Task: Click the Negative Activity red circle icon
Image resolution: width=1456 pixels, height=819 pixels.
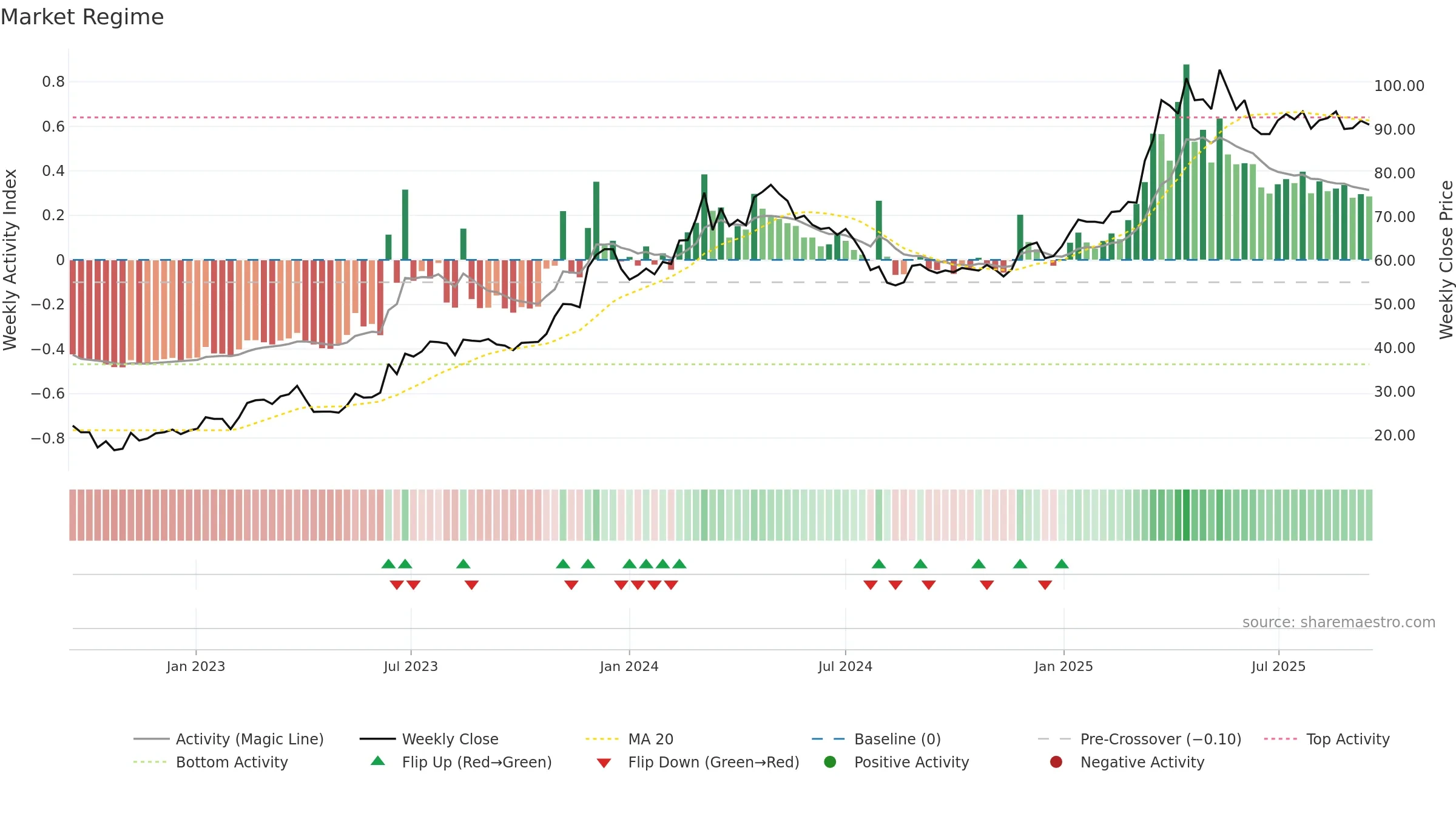Action: point(1056,762)
